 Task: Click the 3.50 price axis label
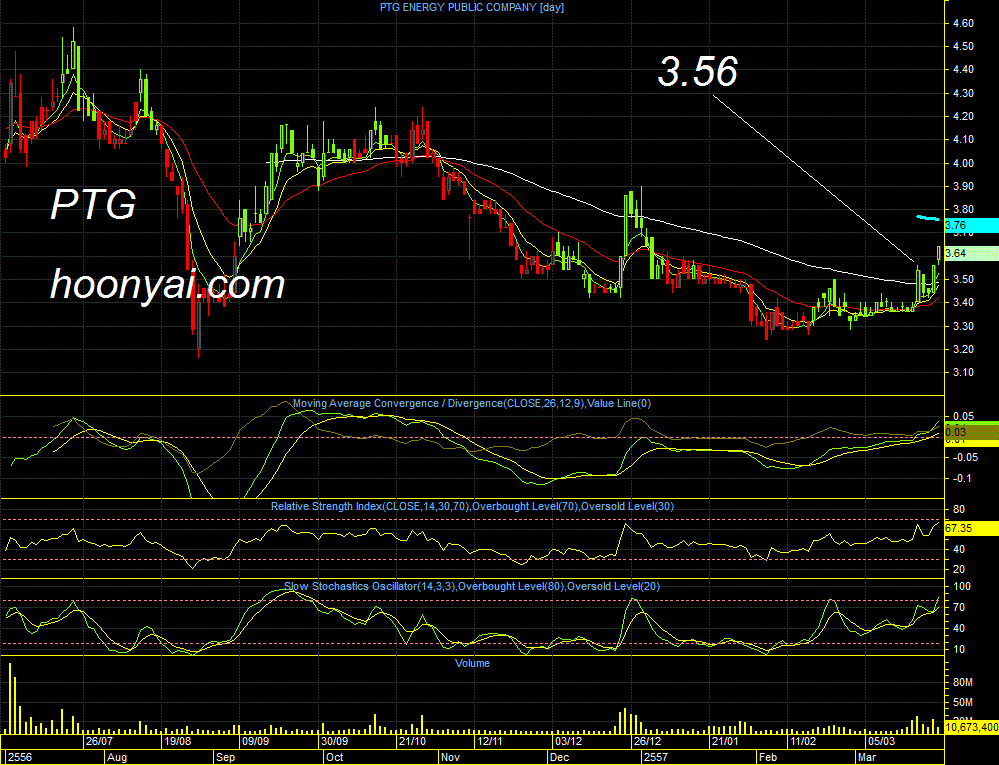[963, 279]
